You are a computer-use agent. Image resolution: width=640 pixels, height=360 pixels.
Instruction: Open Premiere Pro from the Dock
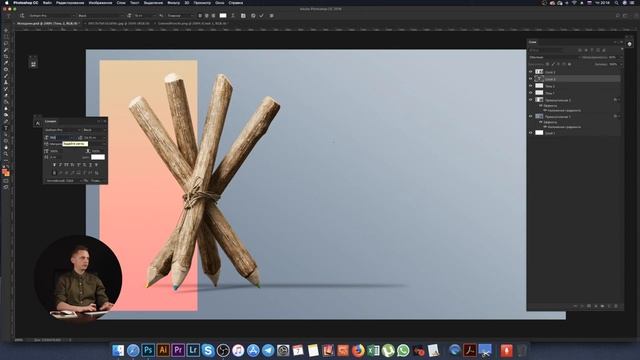point(178,350)
